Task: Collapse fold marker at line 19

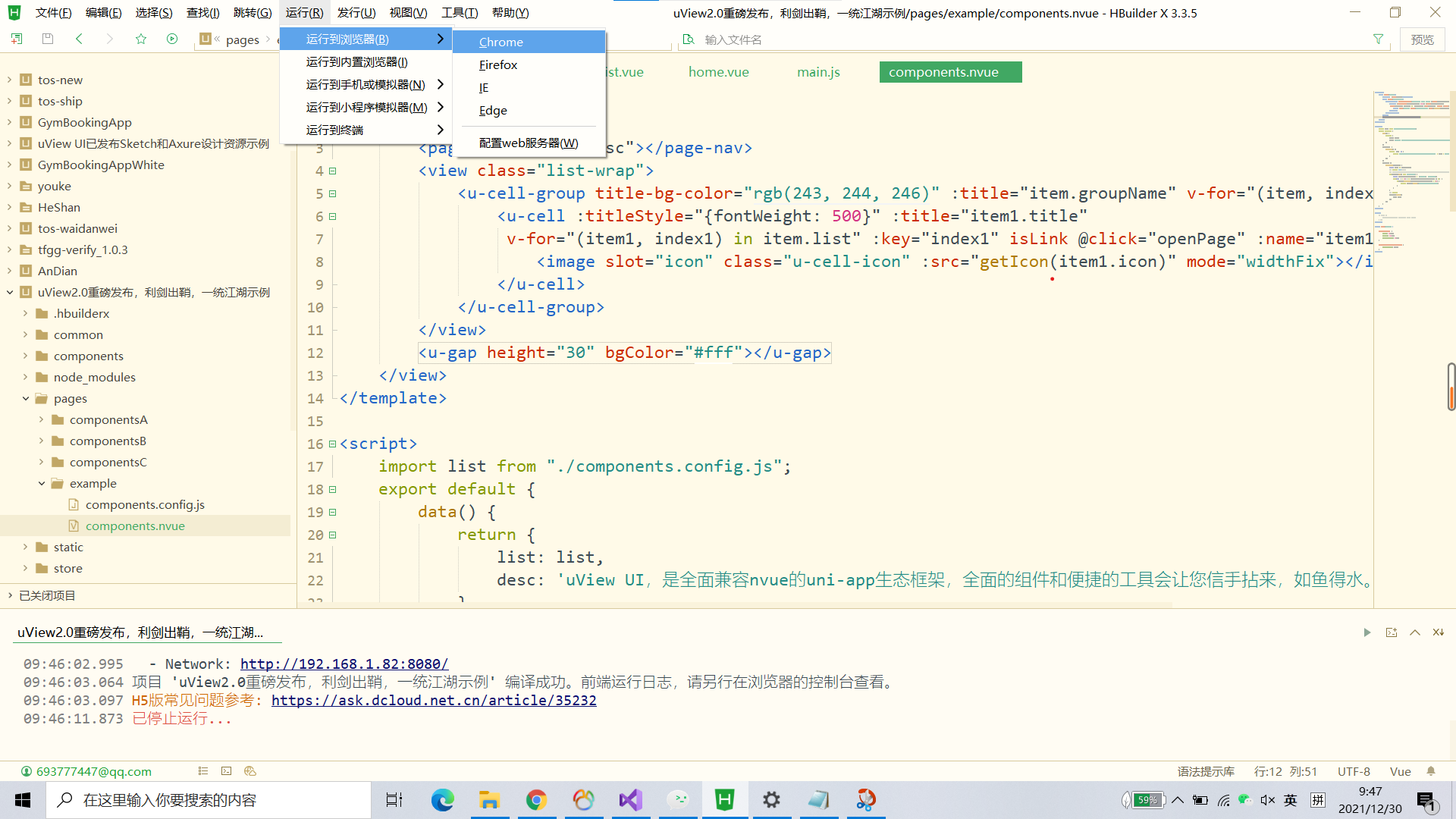Action: click(332, 513)
